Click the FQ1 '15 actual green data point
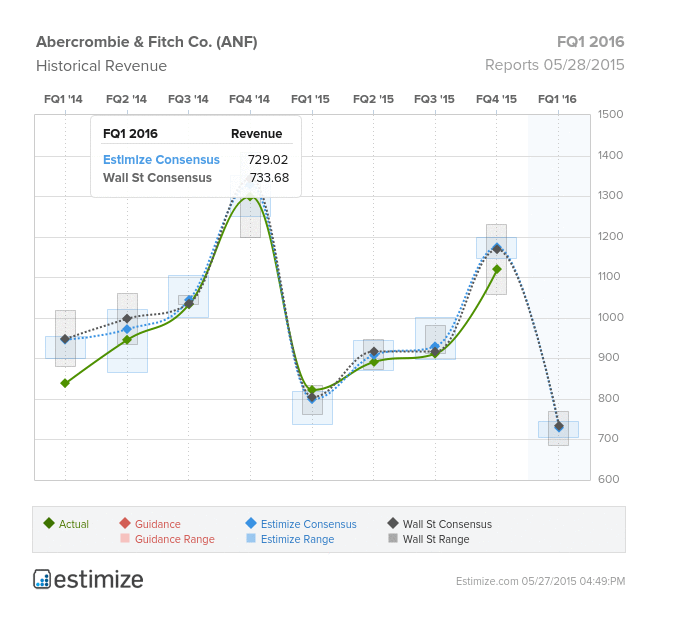The width and height of the screenshot is (675, 620). click(x=312, y=390)
